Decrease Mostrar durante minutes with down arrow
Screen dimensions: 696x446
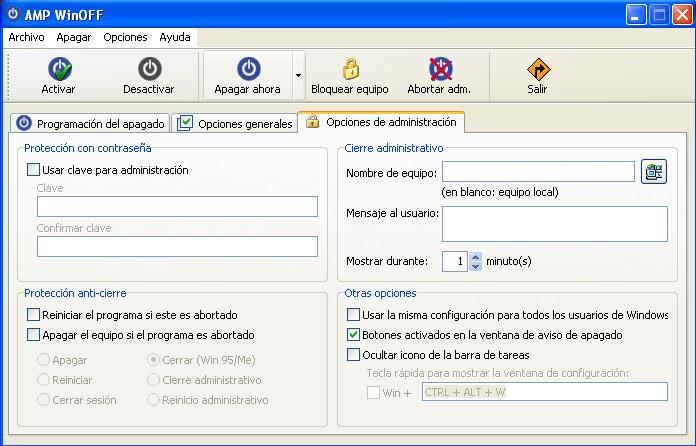point(475,267)
